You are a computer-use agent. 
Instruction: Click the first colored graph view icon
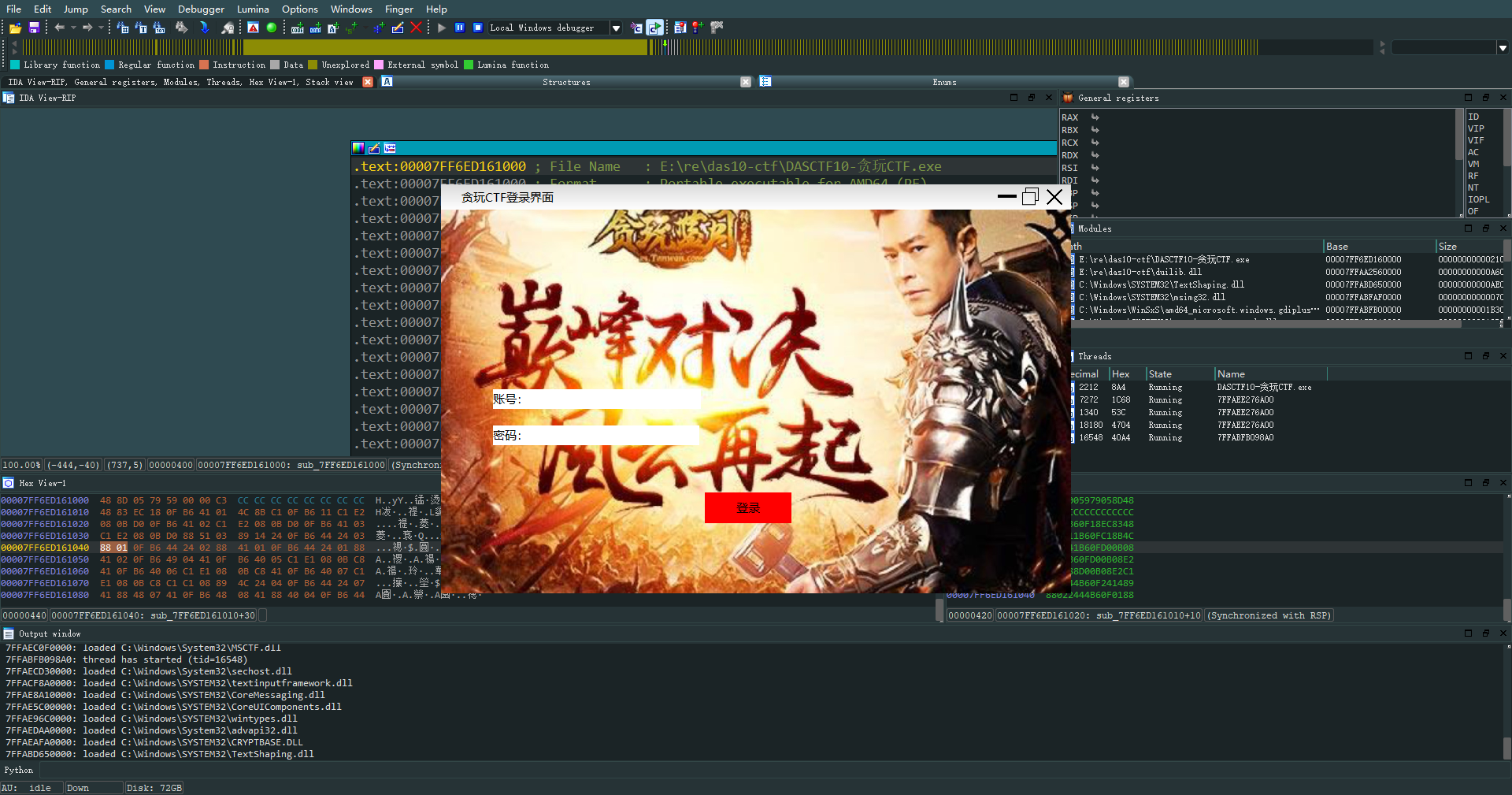(x=358, y=148)
